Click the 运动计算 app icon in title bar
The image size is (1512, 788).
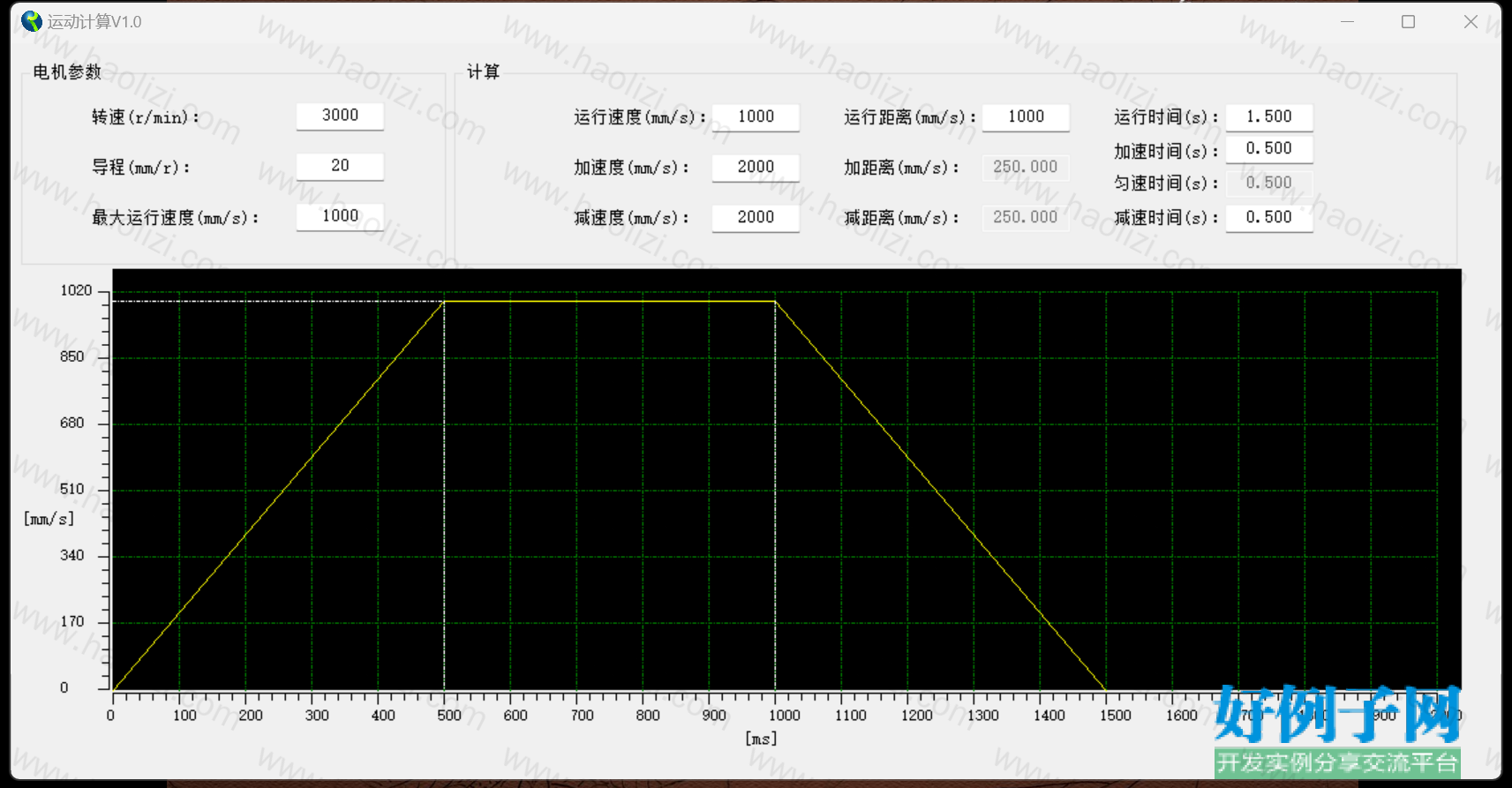32,21
